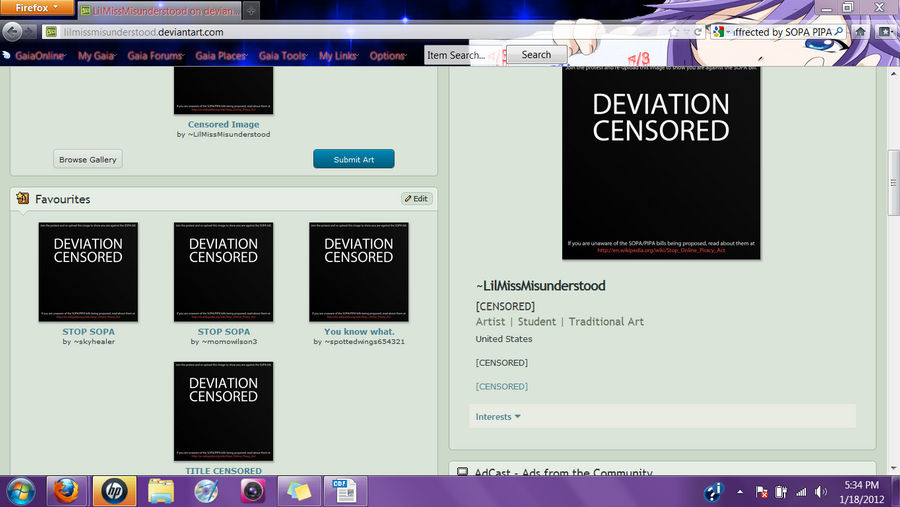Select the LilMissMisunderstood browser tab
Screen dimensions: 900x507
[160, 10]
